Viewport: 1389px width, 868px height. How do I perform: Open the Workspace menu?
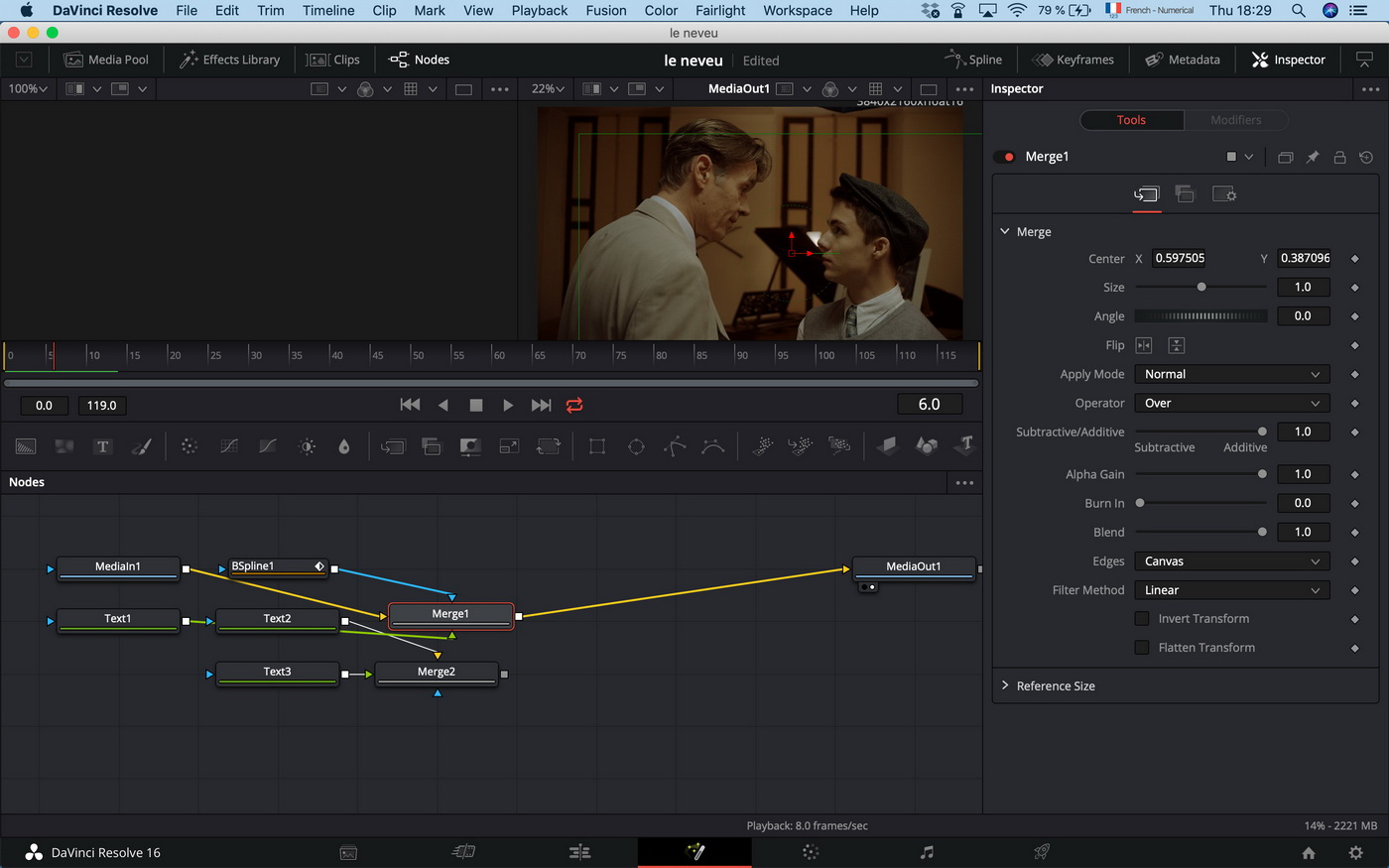(x=798, y=10)
